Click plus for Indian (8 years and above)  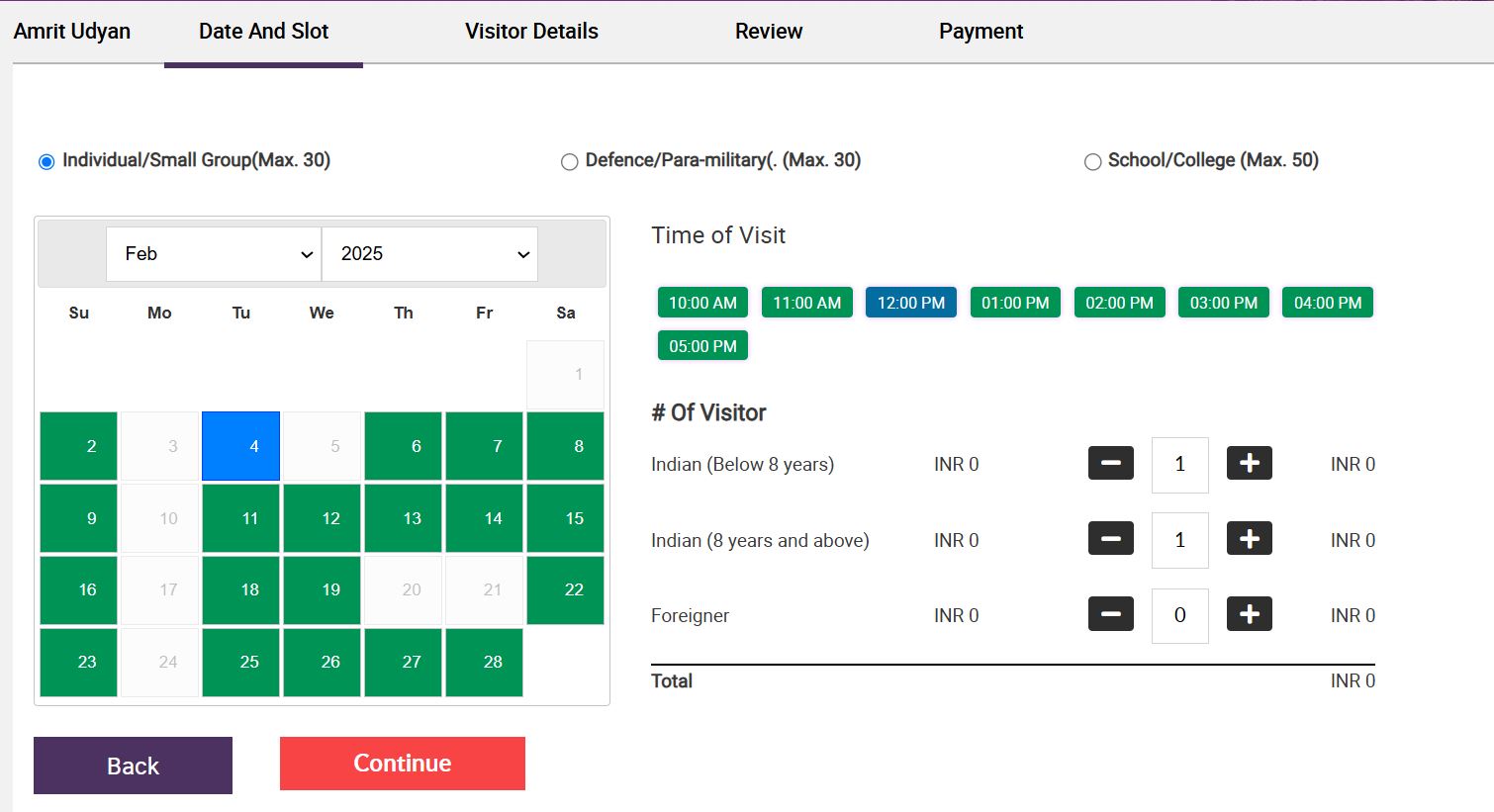(1249, 539)
